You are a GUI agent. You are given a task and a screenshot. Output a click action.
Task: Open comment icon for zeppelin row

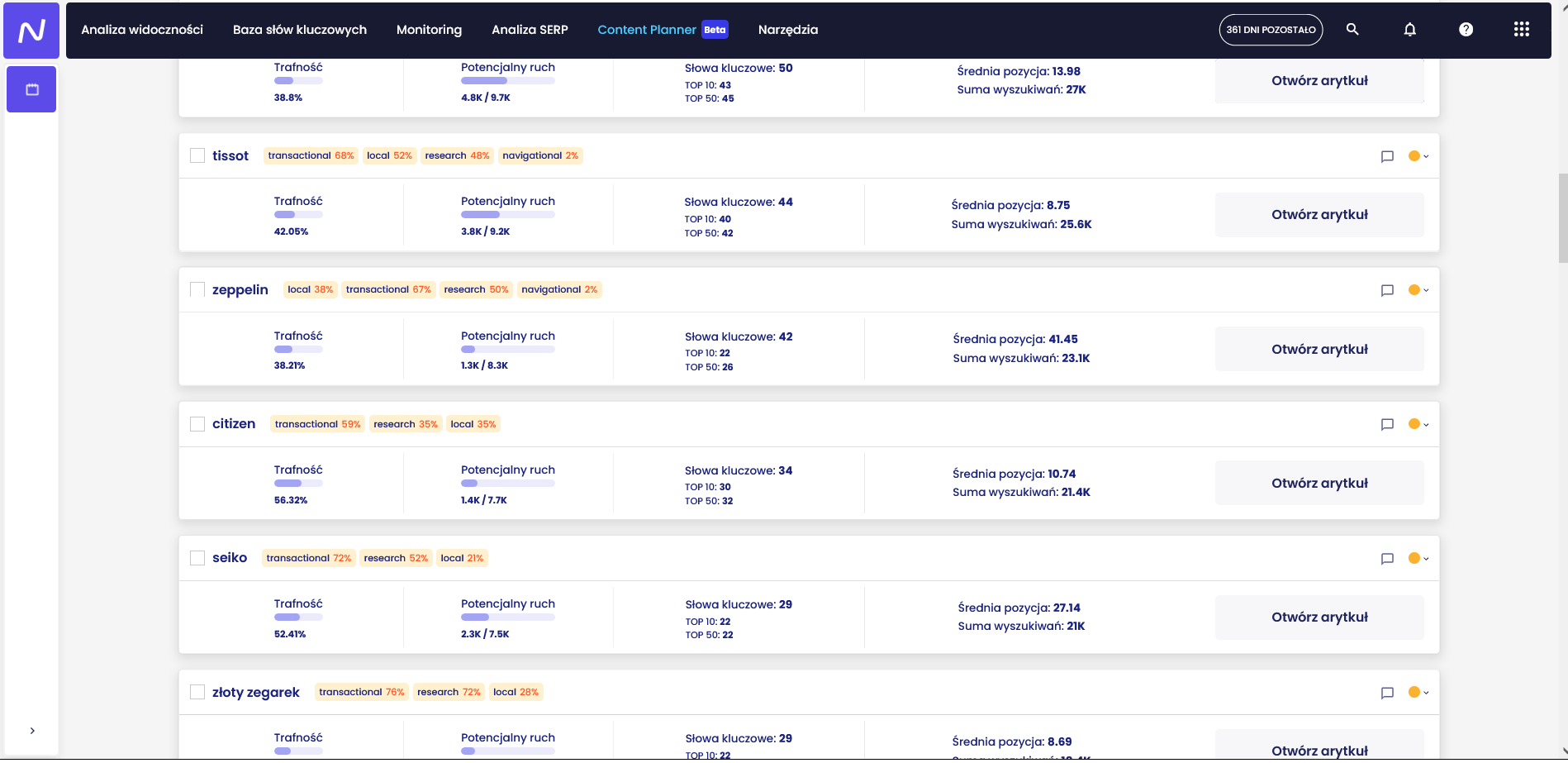[1387, 290]
